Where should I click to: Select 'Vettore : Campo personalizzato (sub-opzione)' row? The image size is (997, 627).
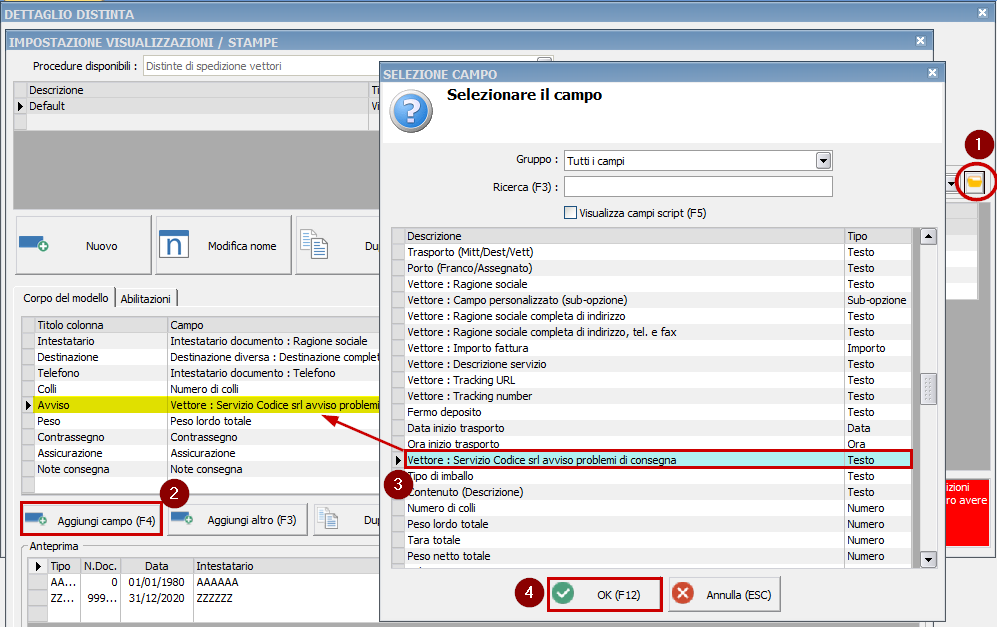pos(657,300)
